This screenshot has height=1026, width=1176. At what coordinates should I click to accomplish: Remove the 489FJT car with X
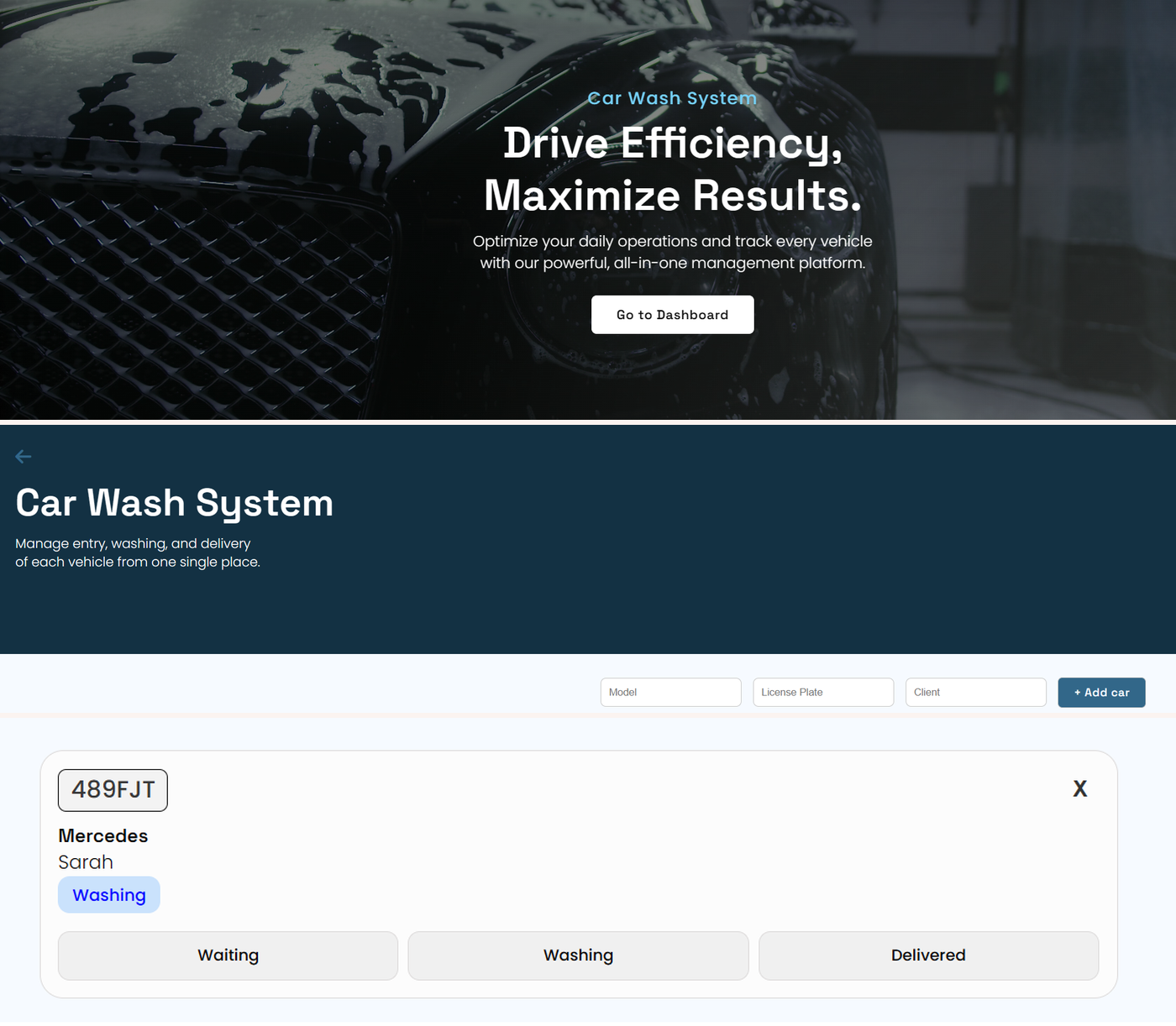(x=1080, y=788)
